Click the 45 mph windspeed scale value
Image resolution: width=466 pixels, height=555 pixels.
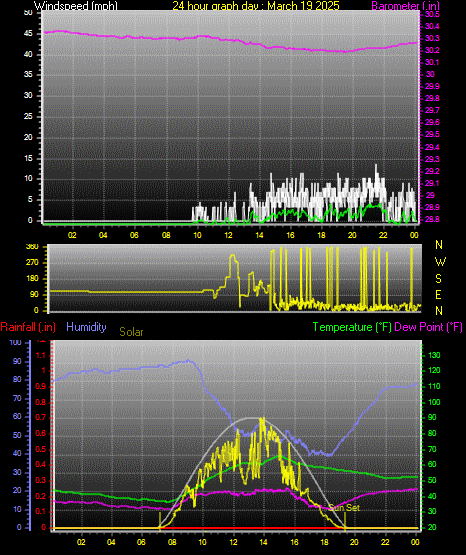tap(28, 34)
